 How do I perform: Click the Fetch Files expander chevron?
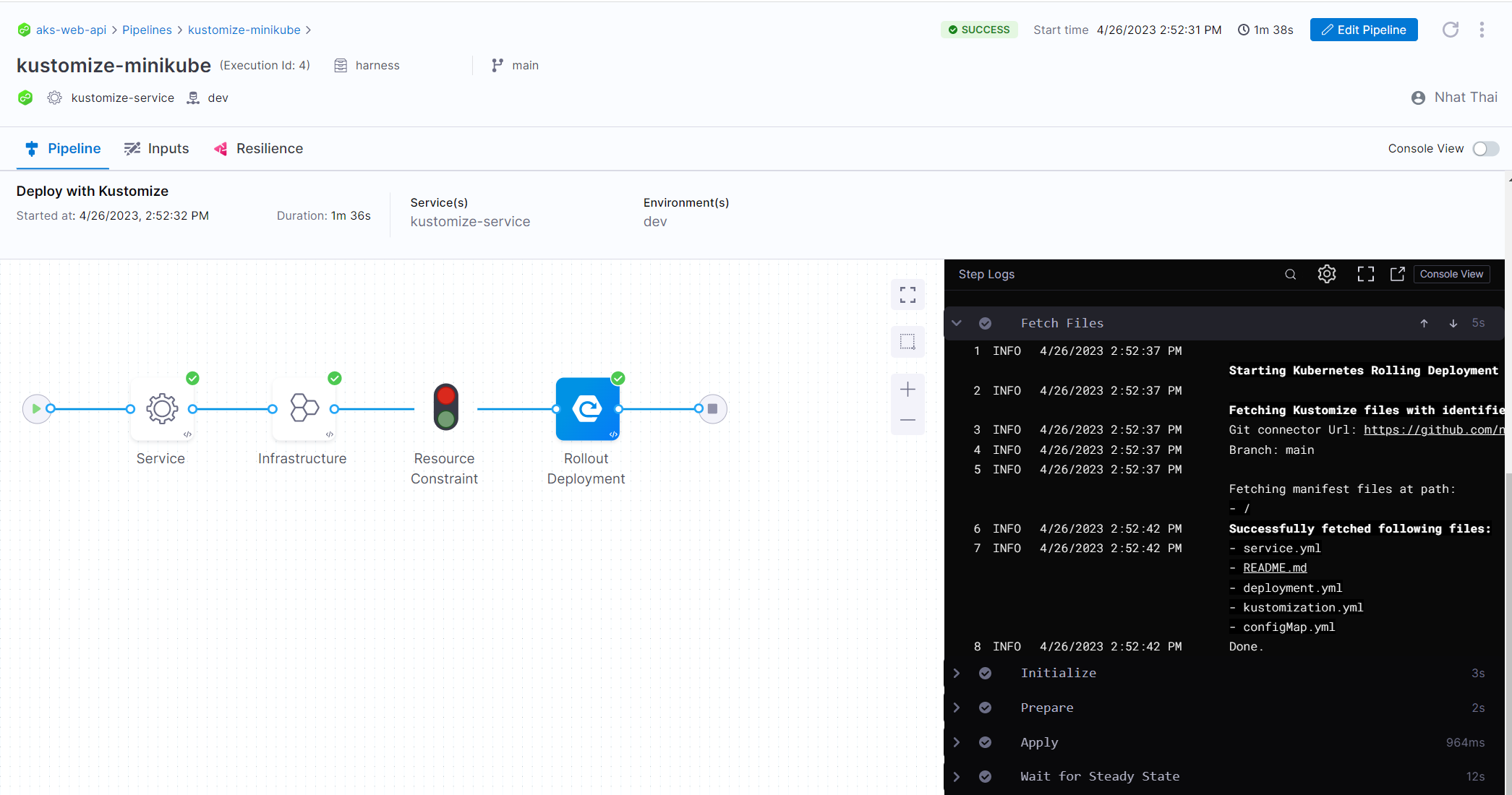click(x=956, y=322)
